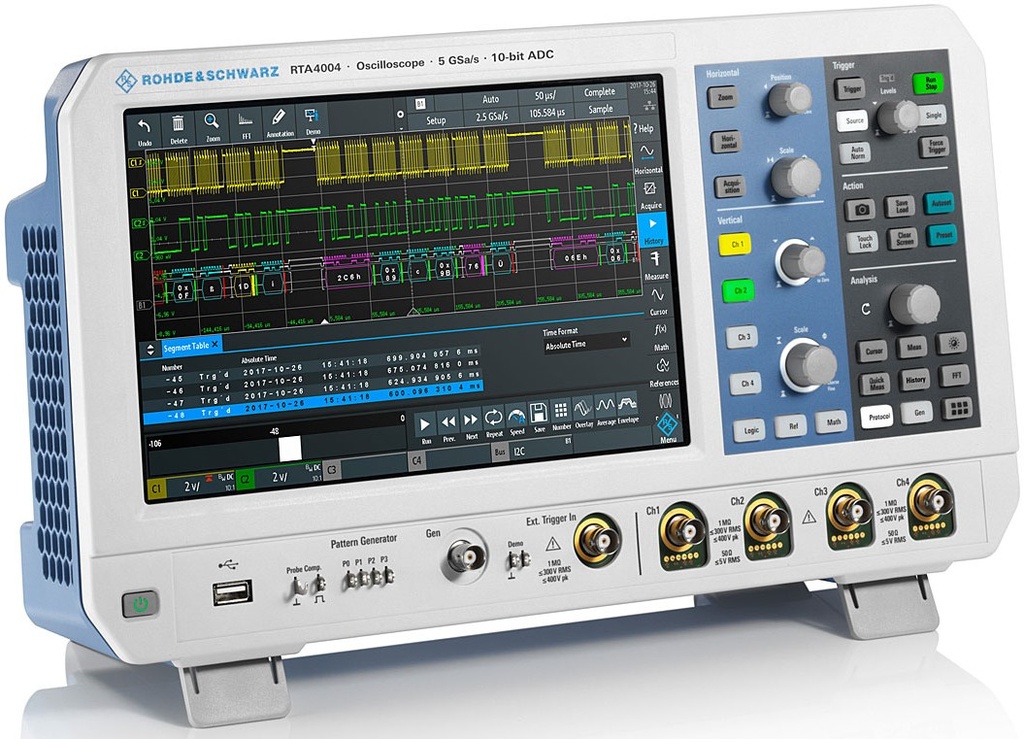This screenshot has width=1024, height=739.
Task: Open the 50 µs/ time scale field
Action: pos(545,95)
